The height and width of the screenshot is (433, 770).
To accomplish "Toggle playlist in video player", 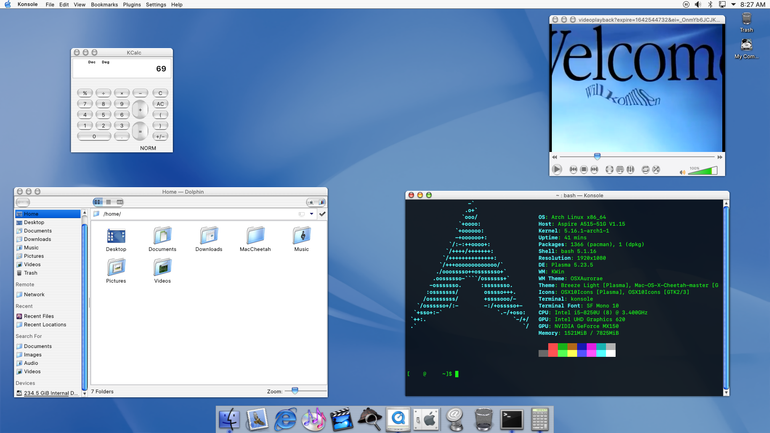I will click(620, 169).
